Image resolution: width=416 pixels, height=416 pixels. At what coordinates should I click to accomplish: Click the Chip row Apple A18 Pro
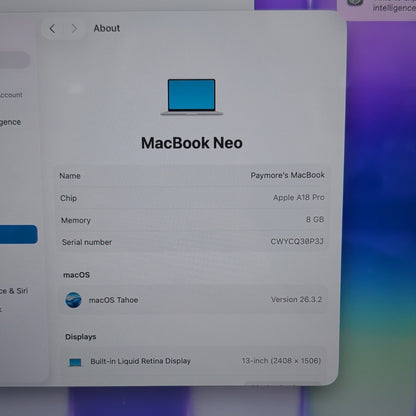(192, 198)
